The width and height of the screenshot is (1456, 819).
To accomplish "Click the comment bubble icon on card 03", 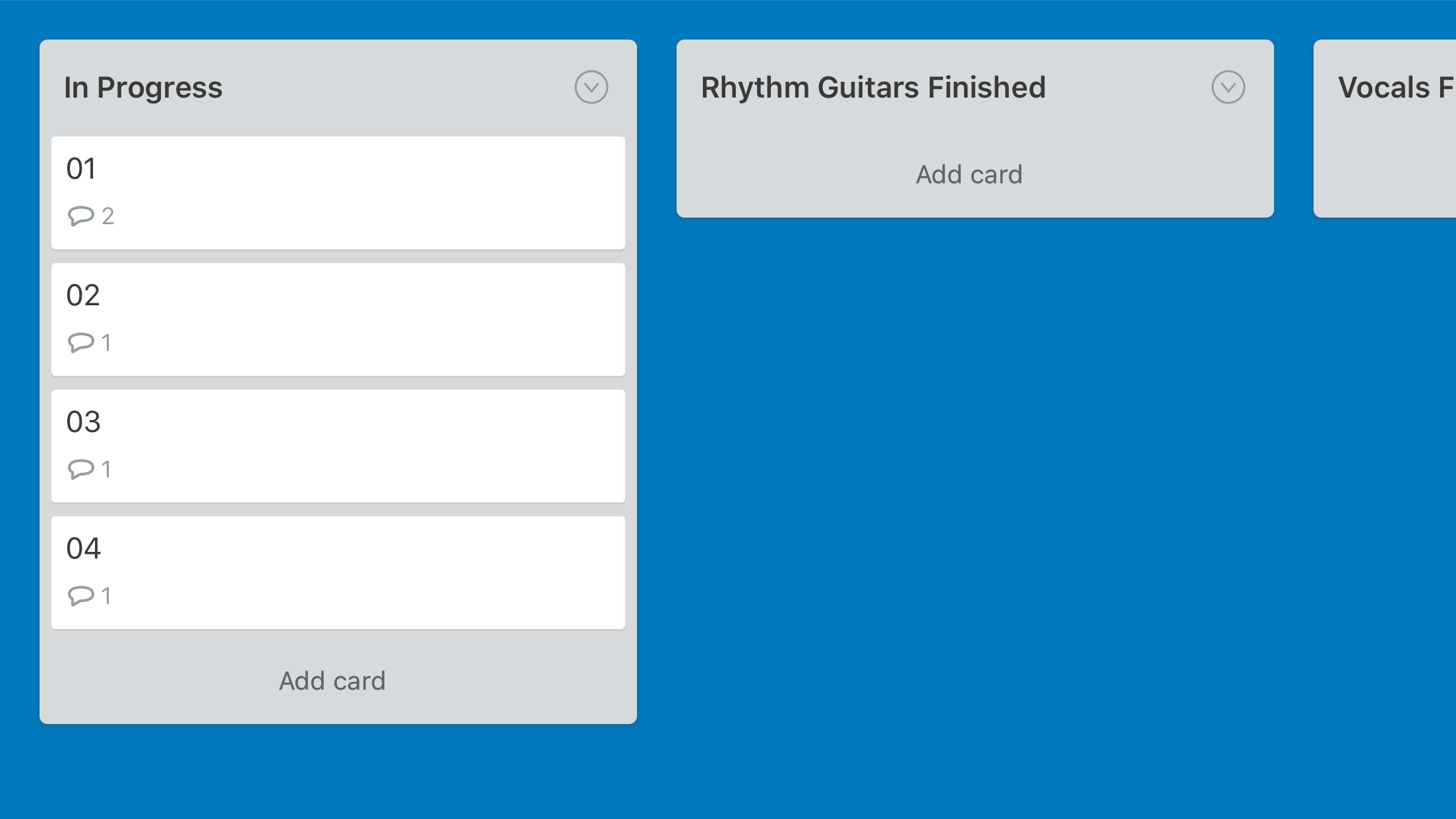I will (x=81, y=469).
